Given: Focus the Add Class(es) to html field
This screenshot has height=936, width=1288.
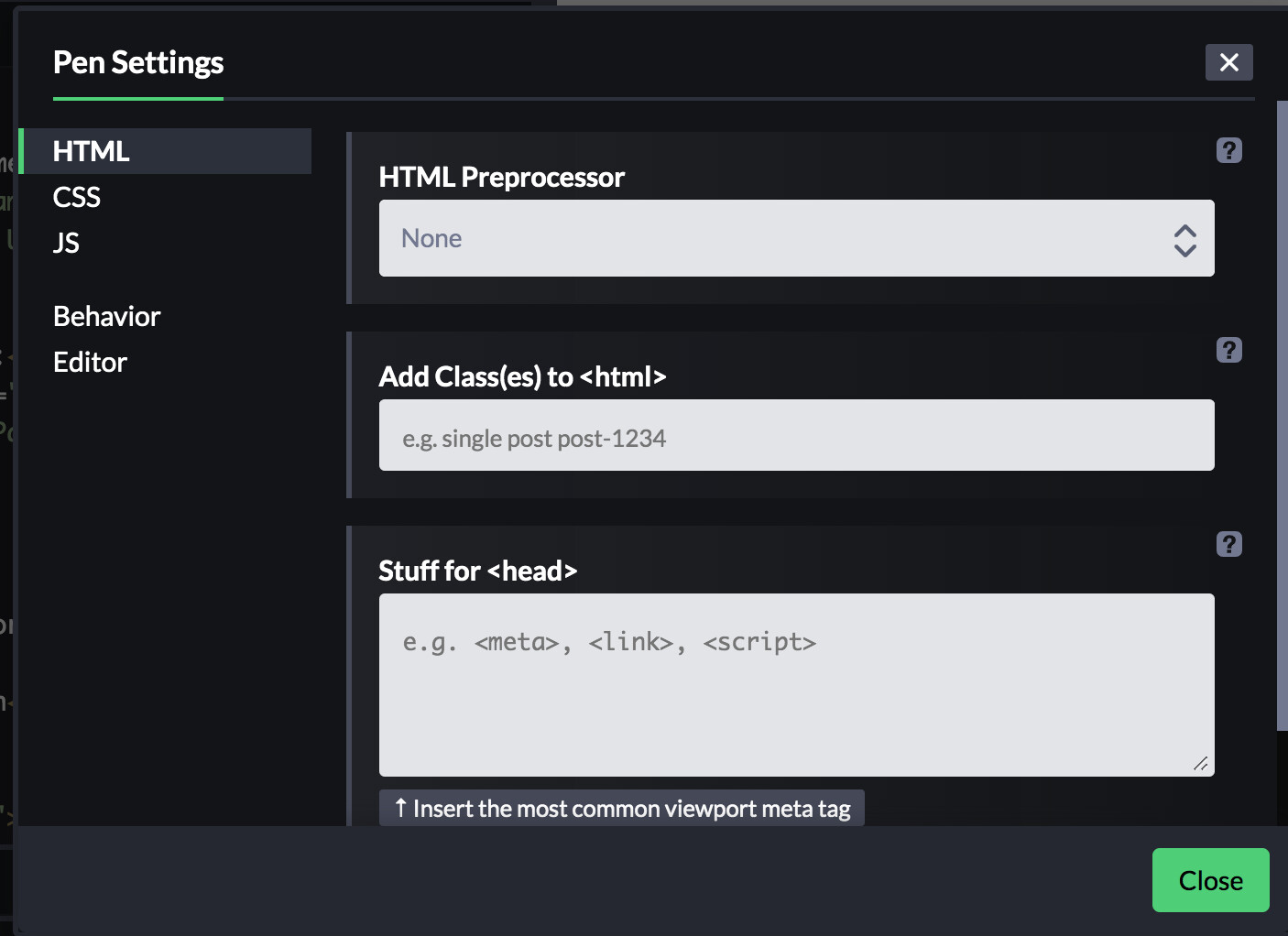Looking at the screenshot, I should point(795,436).
